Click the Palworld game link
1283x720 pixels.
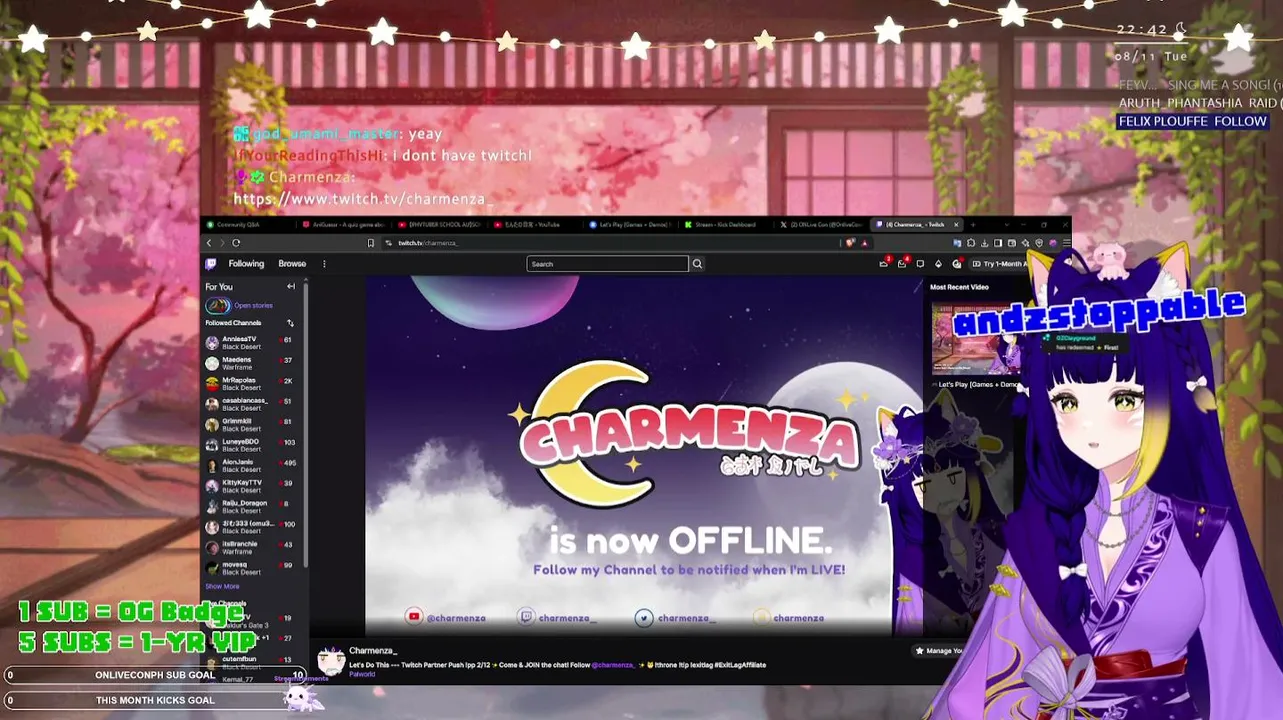pyautogui.click(x=362, y=674)
